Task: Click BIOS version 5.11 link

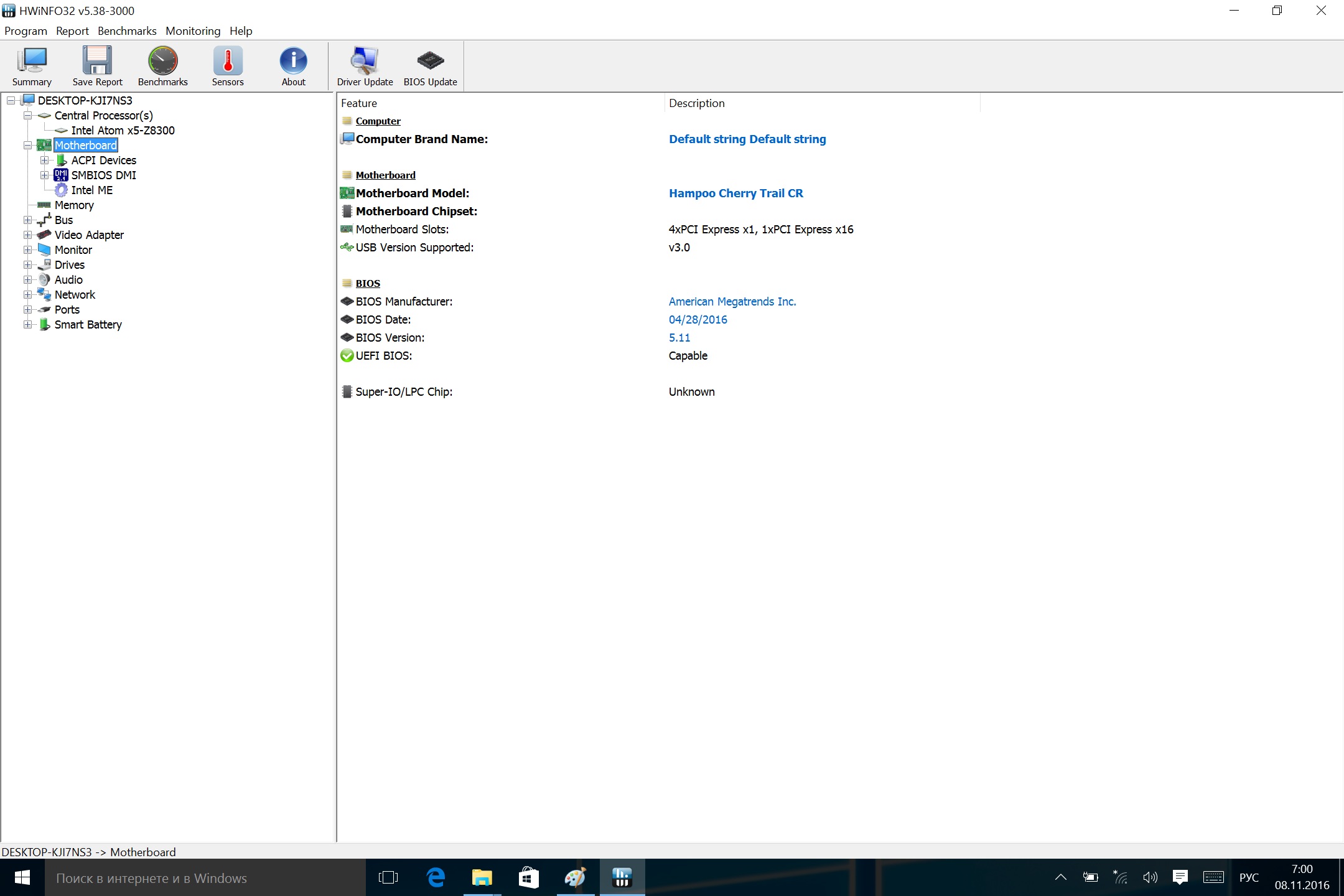Action: point(679,338)
